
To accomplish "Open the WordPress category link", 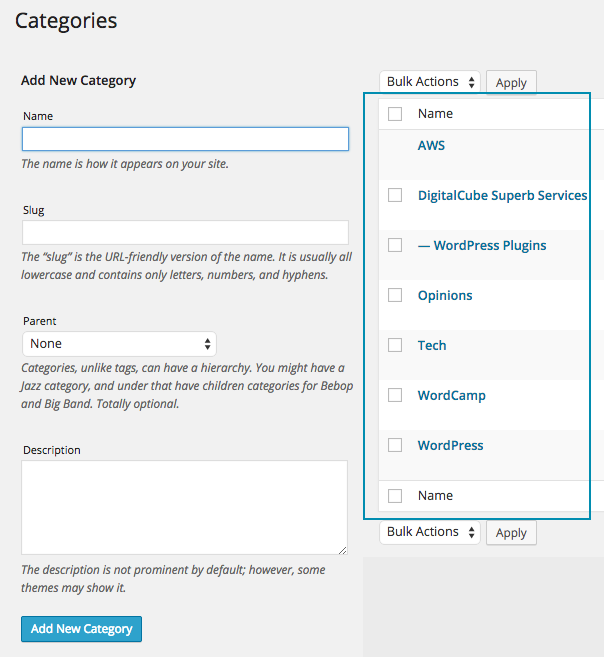I will (450, 445).
